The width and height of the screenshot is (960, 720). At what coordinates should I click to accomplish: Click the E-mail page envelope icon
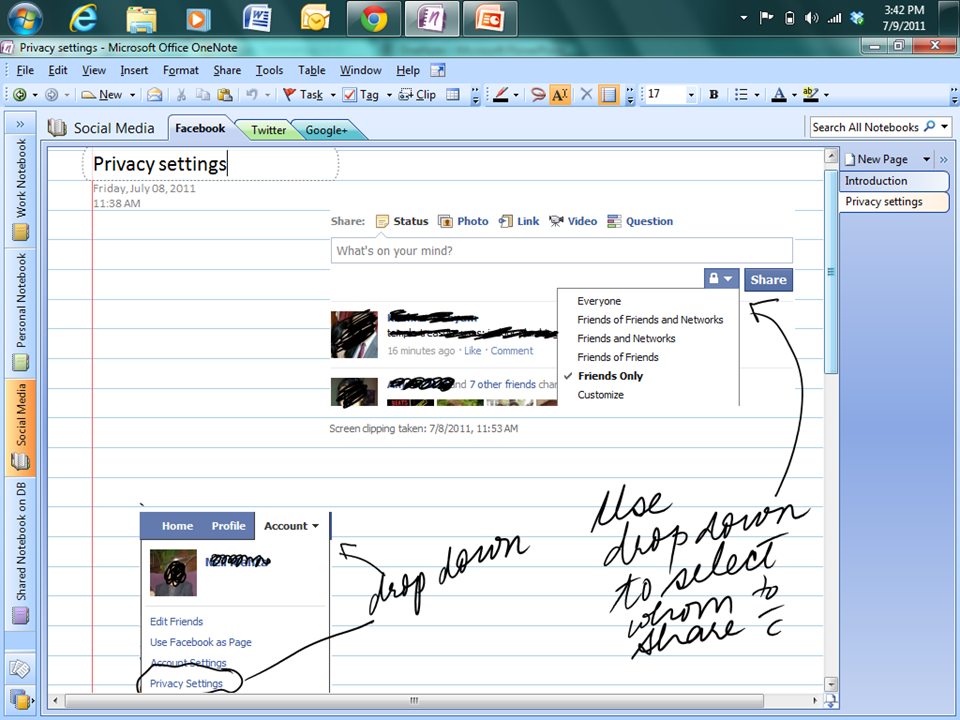[x=155, y=94]
